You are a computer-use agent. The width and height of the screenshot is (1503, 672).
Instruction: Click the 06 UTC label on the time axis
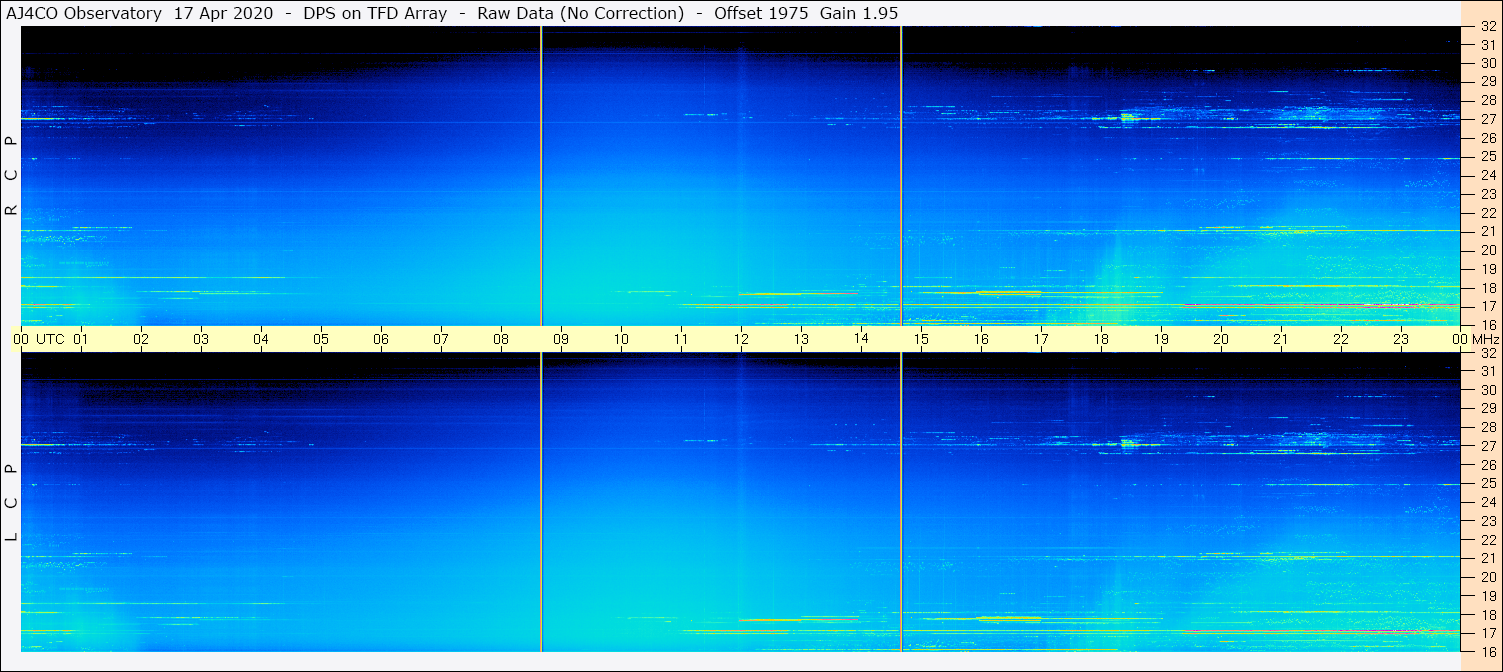[x=381, y=339]
